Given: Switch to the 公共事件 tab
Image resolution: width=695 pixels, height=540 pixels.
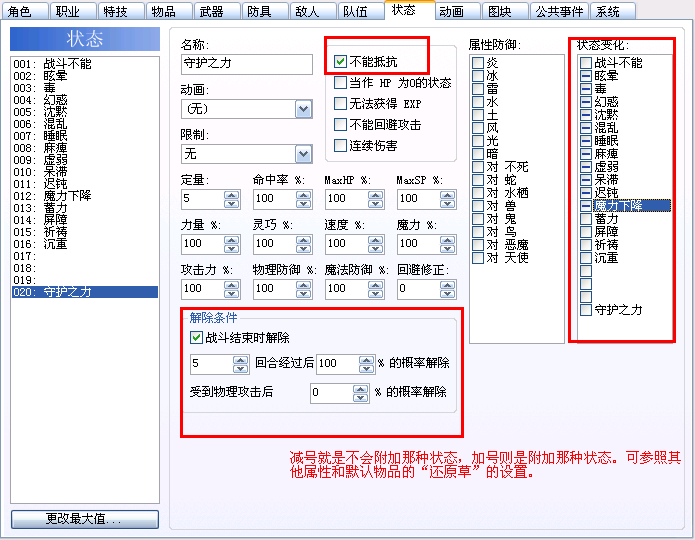Looking at the screenshot, I should point(558,11).
